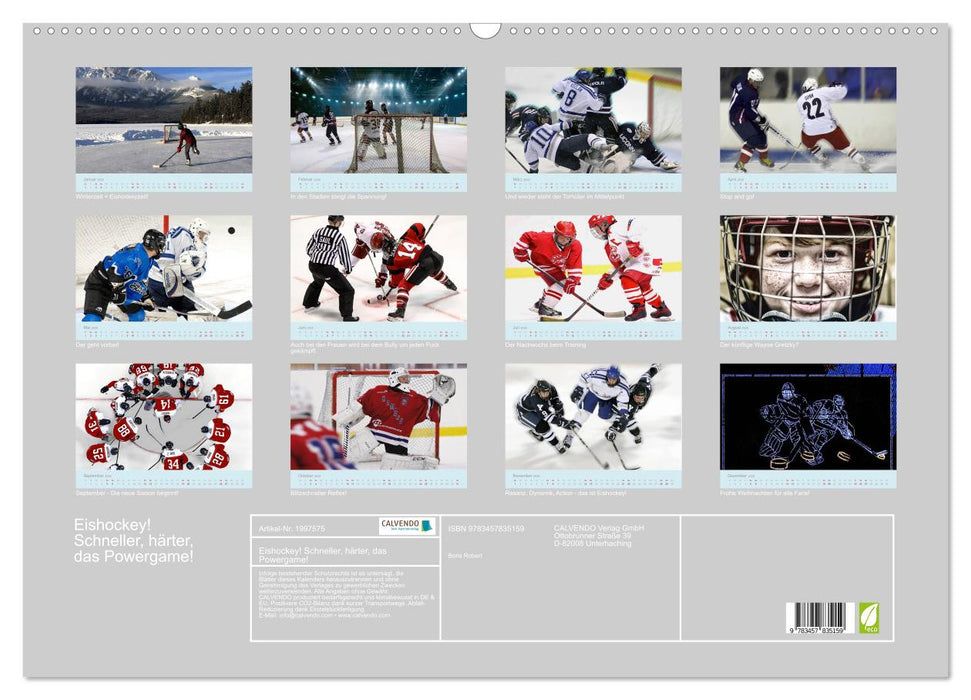Click the blue CALVENDO bookmark symbol beside the logo
Screen dimensions: 971x700
click(425, 525)
